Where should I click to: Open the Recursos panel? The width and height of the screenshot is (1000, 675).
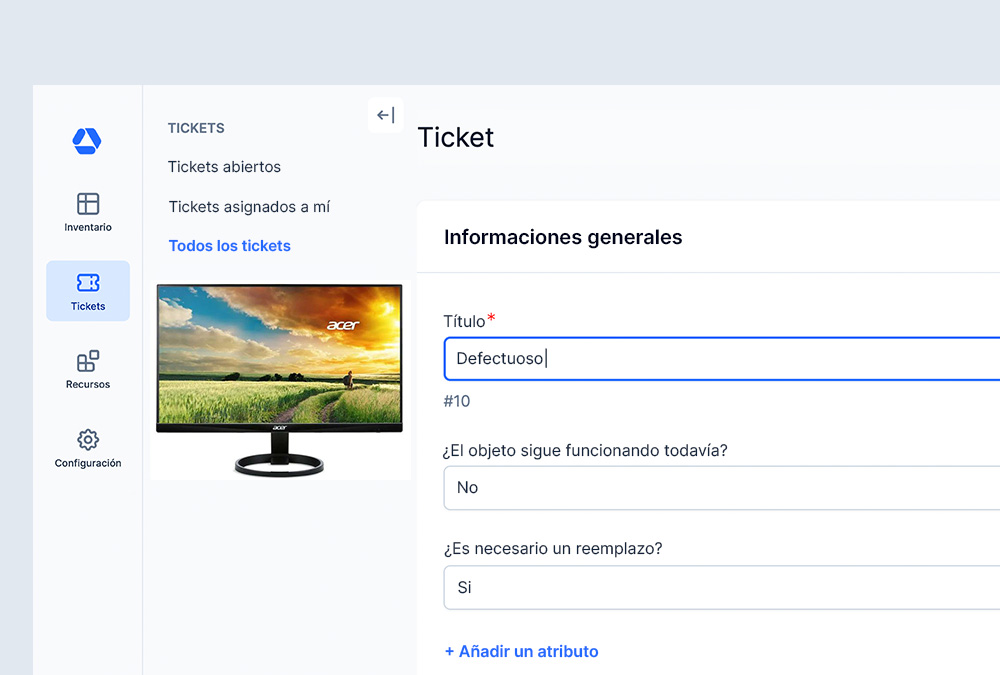click(x=87, y=369)
